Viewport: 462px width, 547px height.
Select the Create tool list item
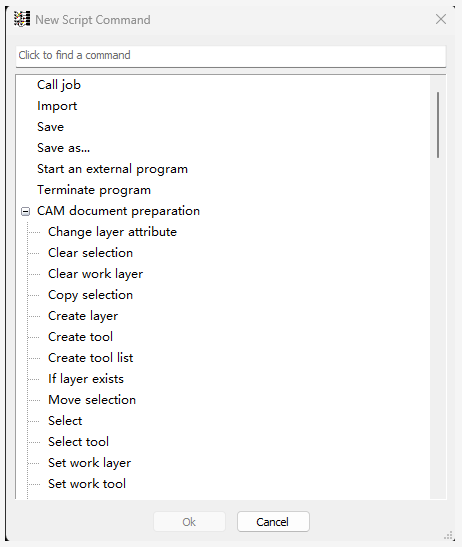point(91,358)
